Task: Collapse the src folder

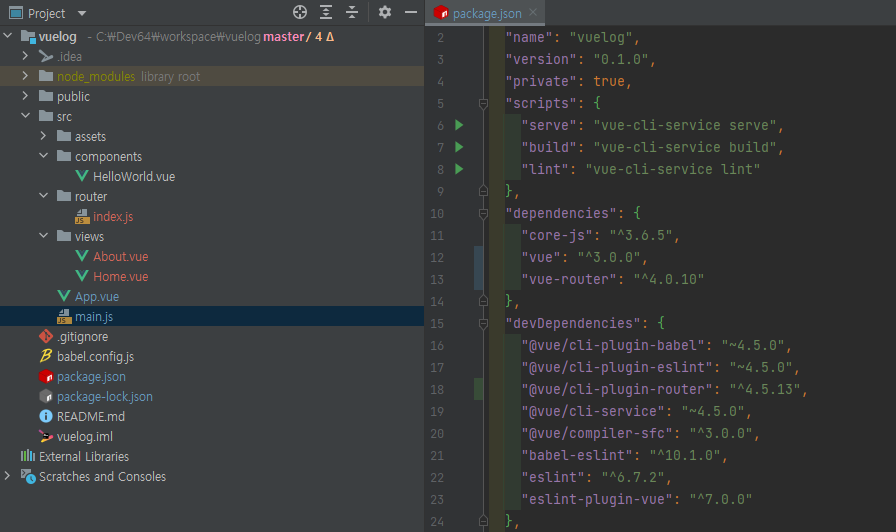Action: [x=25, y=115]
